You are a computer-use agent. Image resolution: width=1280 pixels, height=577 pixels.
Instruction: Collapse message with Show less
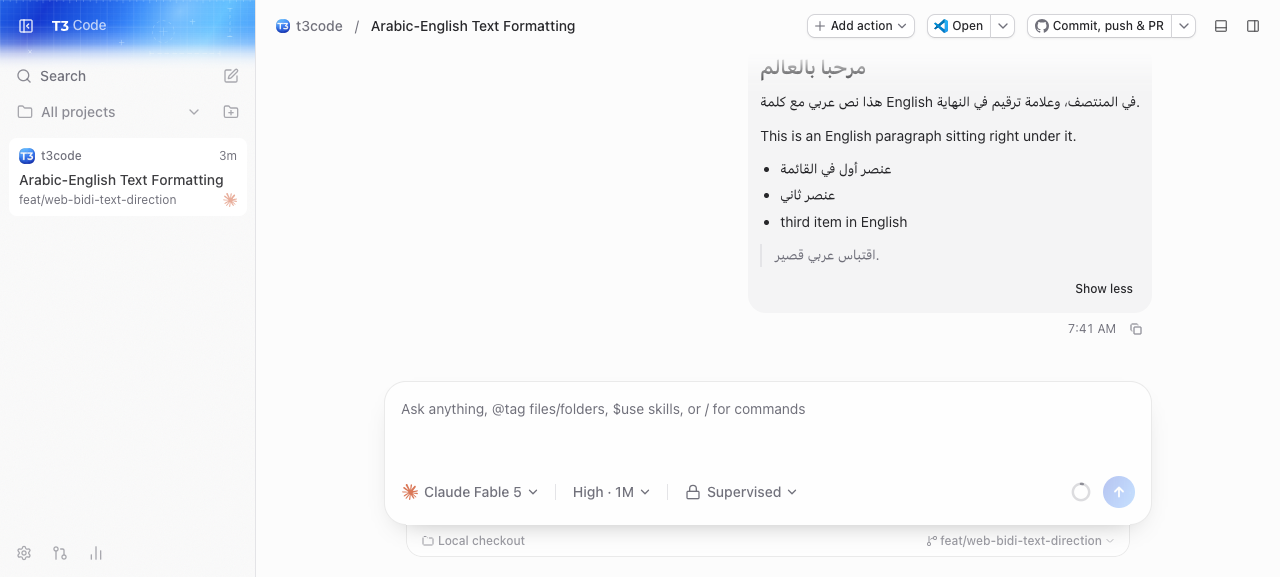pos(1104,289)
